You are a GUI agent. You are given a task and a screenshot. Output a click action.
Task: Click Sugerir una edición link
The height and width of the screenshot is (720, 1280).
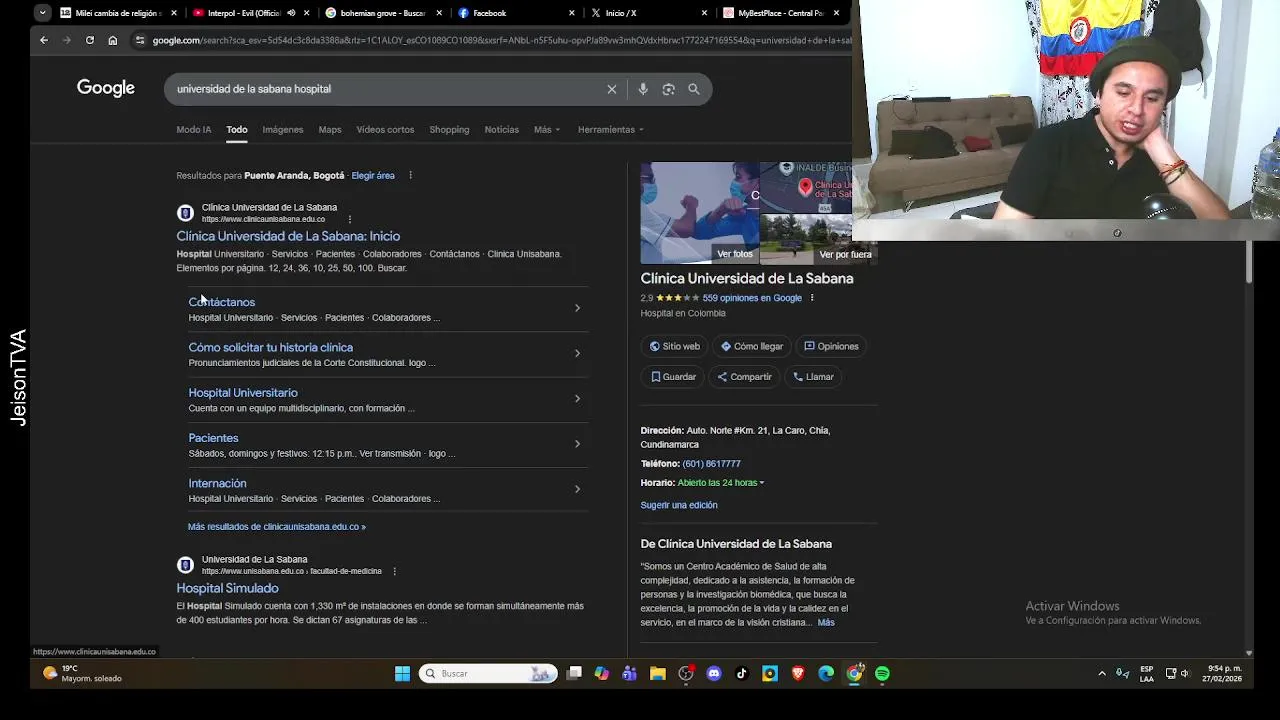pyautogui.click(x=679, y=505)
